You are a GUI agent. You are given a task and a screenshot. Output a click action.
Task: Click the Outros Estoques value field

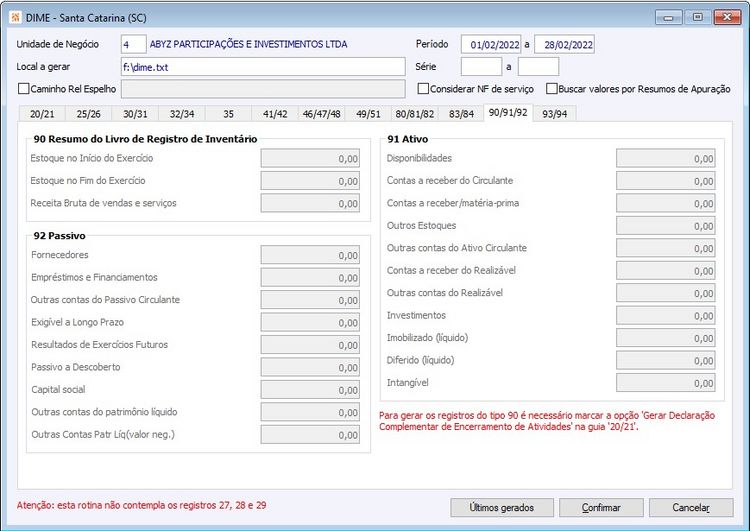666,226
